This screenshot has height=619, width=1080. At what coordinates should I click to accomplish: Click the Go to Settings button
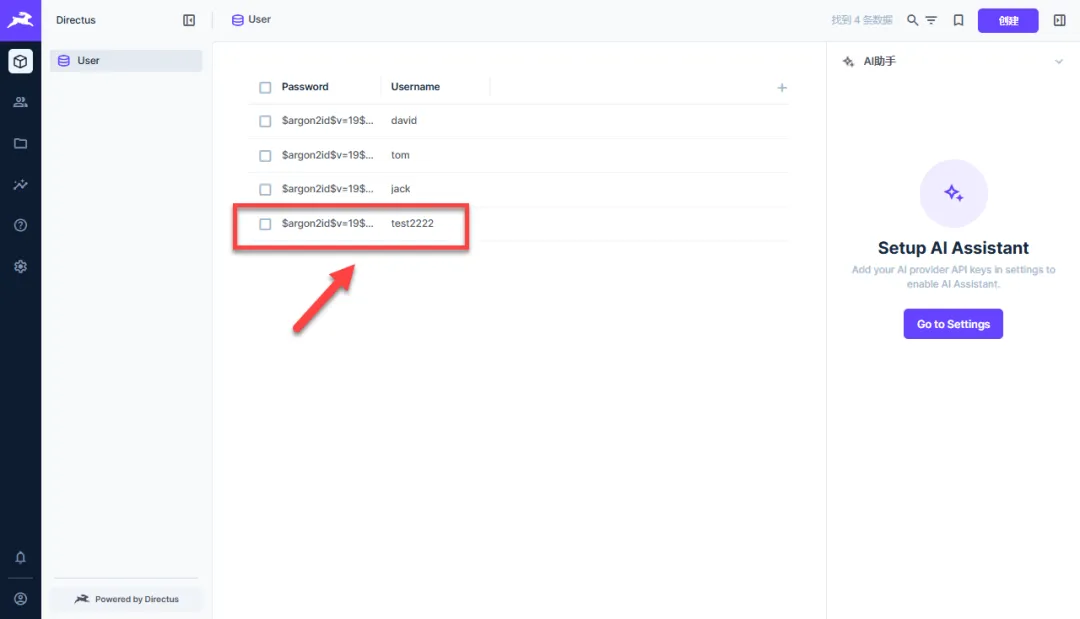(x=953, y=324)
